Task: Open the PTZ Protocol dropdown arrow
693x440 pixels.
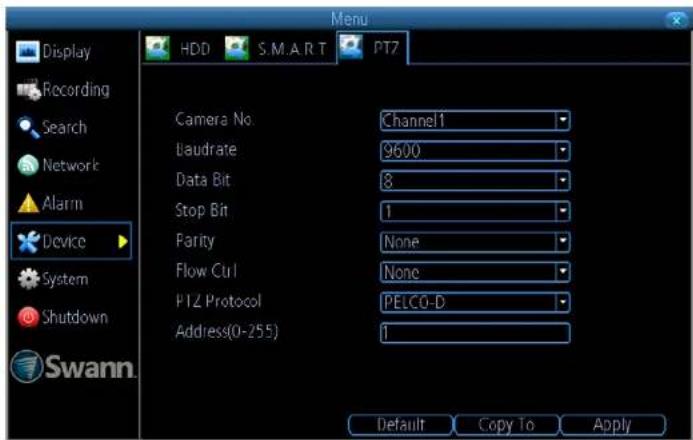Action: click(x=563, y=303)
